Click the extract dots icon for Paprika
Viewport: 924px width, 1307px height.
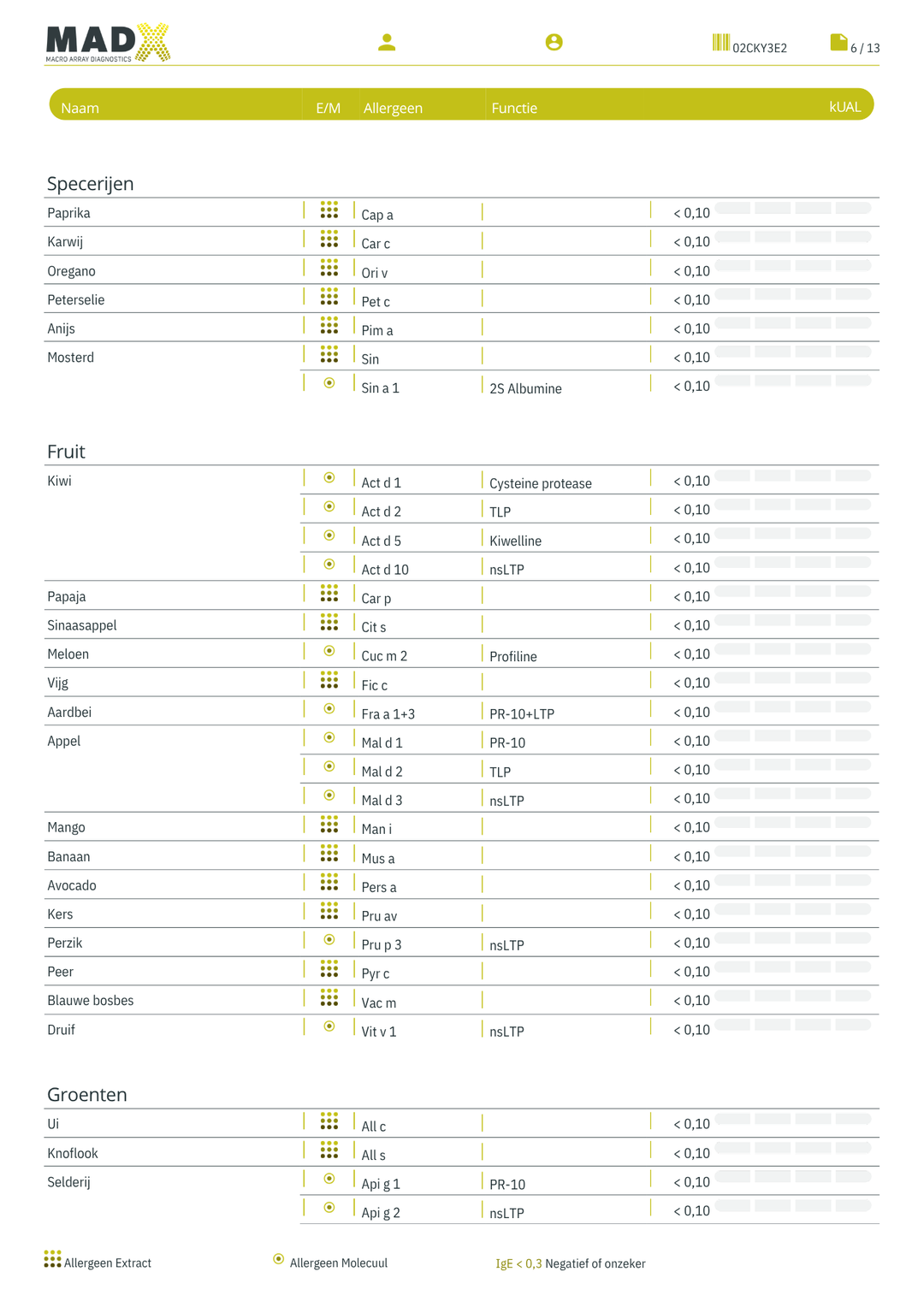(329, 210)
